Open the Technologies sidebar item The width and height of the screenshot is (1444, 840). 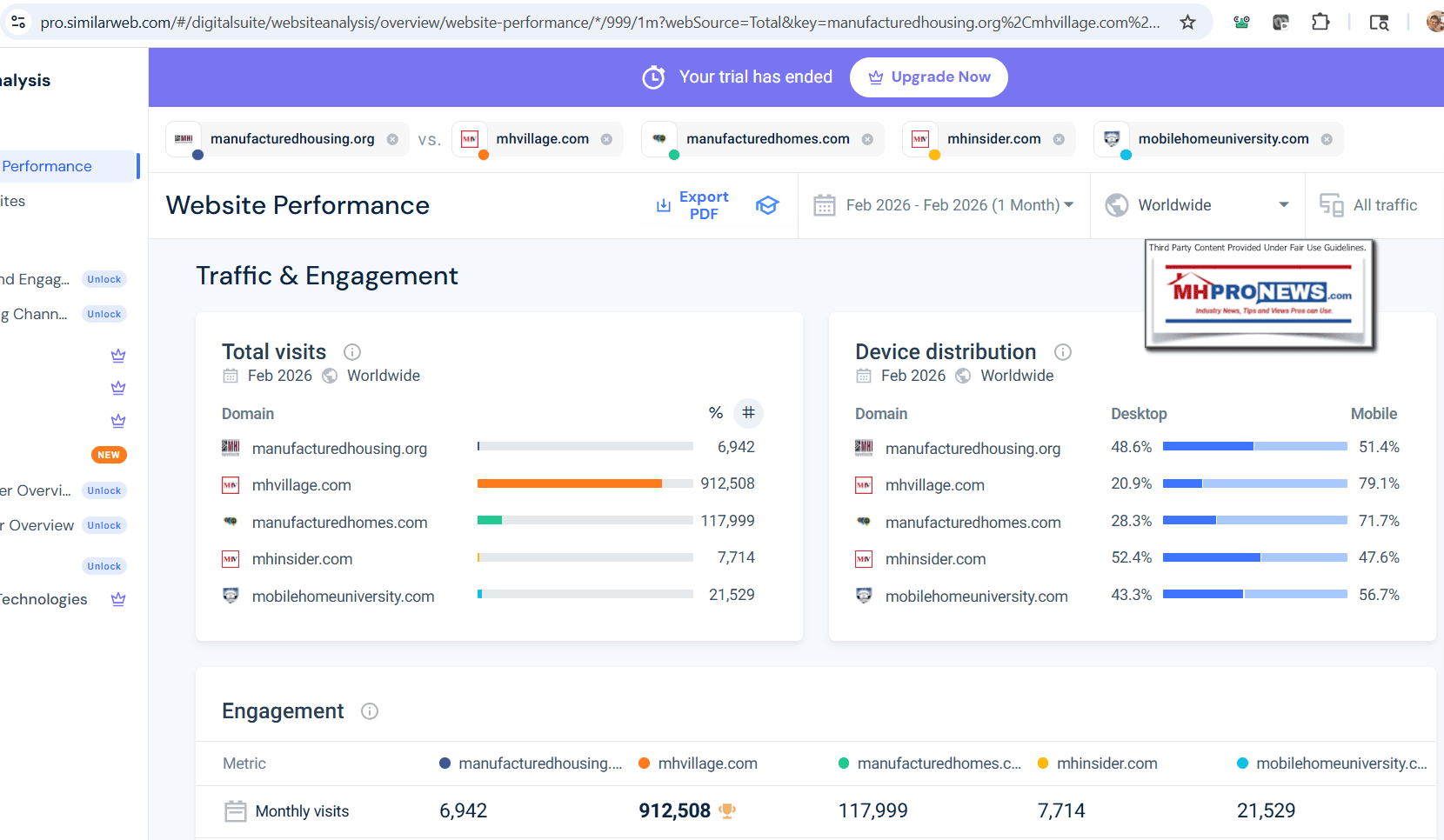43,599
